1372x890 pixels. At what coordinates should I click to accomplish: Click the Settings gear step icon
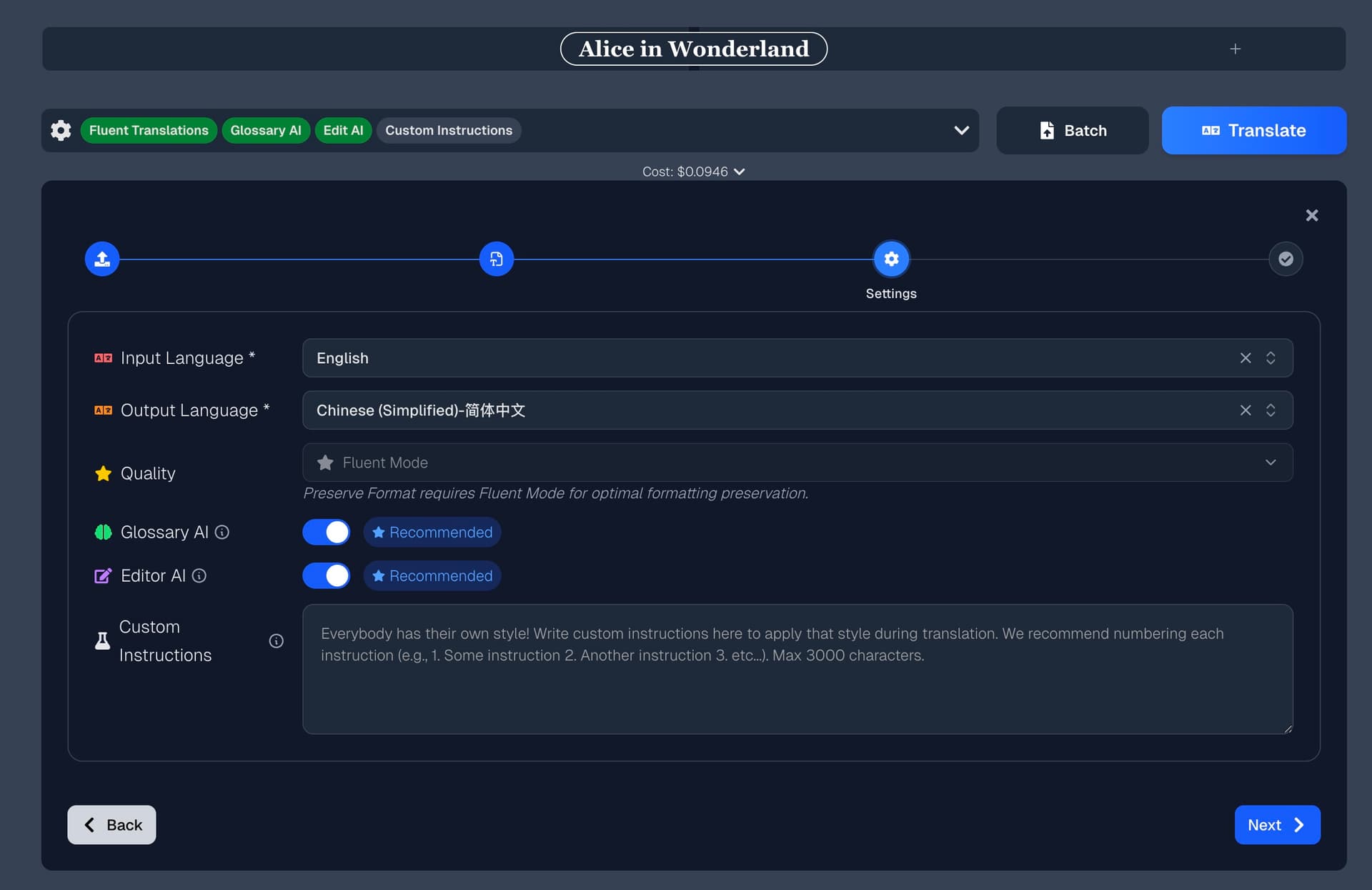point(890,258)
